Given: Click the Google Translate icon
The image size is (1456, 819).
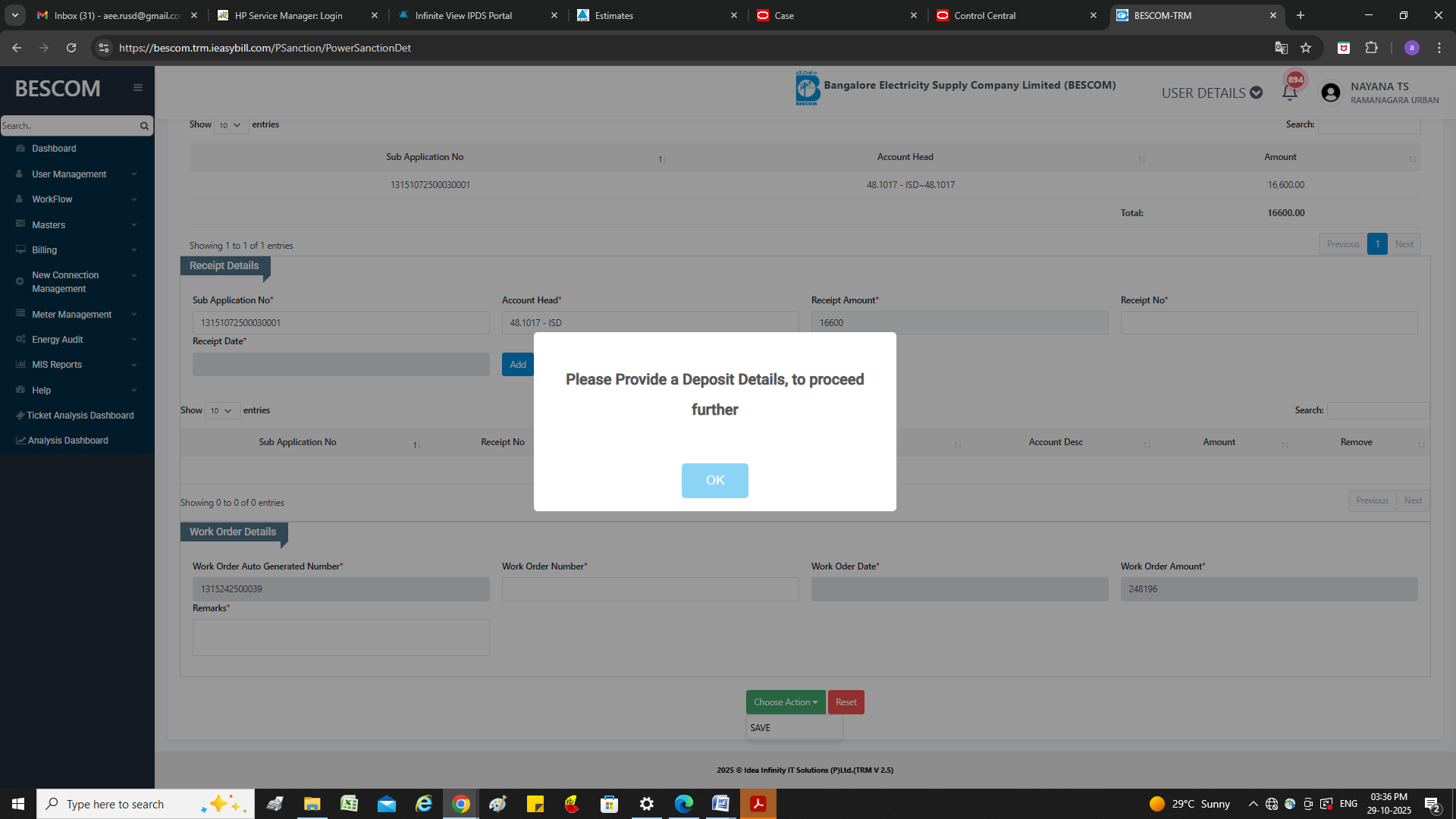Looking at the screenshot, I should [1281, 48].
